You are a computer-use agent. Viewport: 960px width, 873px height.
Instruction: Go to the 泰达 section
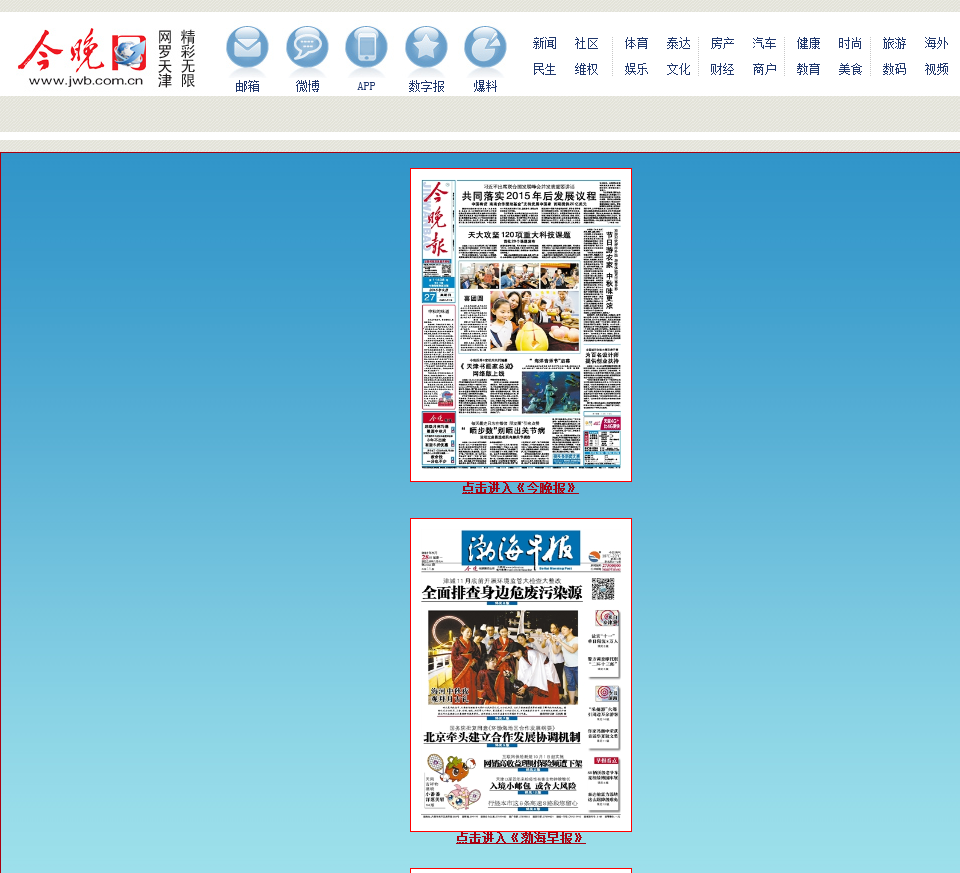click(x=678, y=43)
